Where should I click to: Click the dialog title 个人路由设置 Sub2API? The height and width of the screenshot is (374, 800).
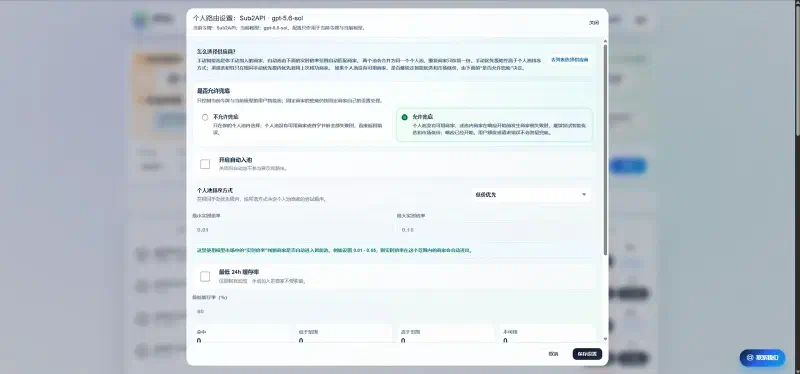(x=248, y=18)
